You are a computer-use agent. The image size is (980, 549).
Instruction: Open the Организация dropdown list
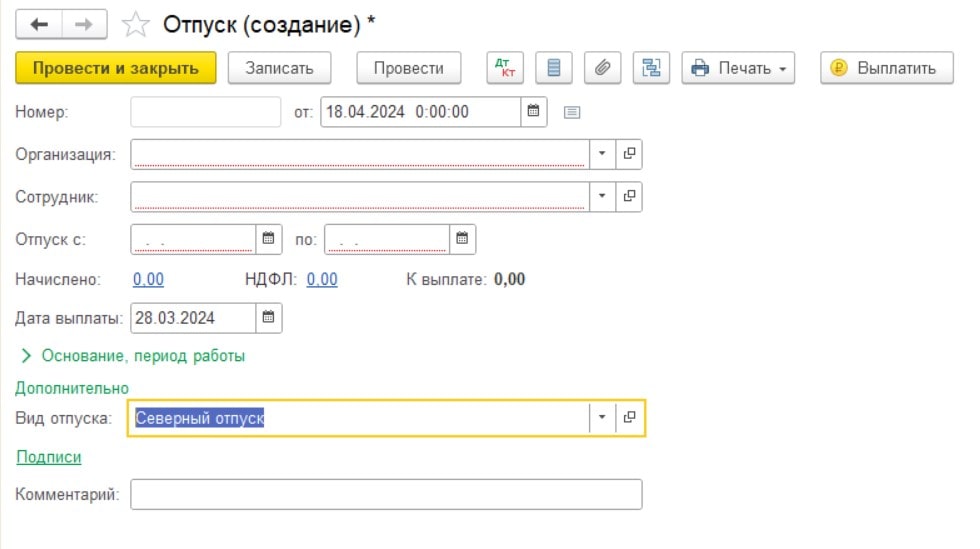pyautogui.click(x=602, y=154)
